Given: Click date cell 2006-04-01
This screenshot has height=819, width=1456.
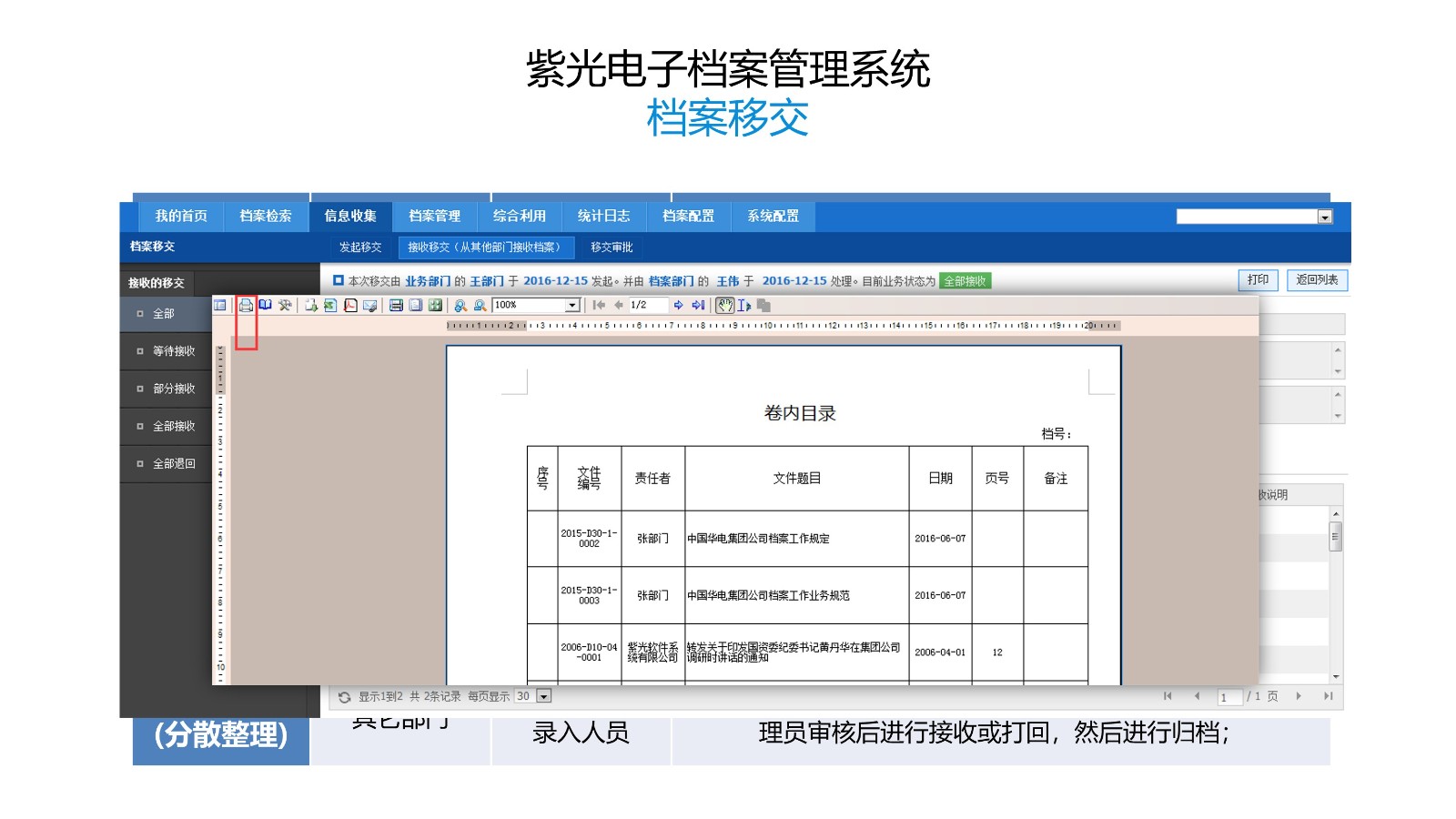Looking at the screenshot, I should pos(940,652).
